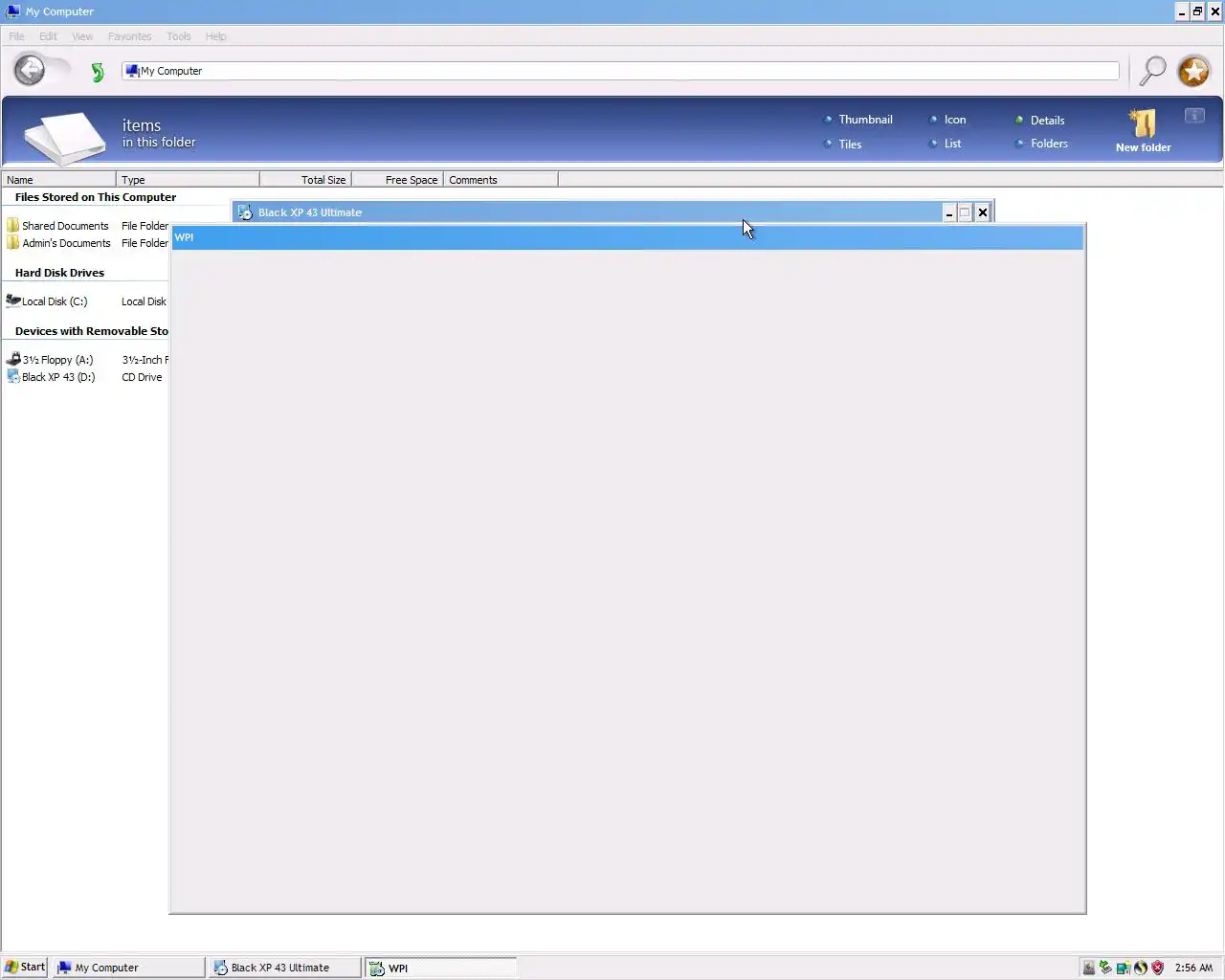Sort by the Name column header
Image resolution: width=1225 pixels, height=980 pixels.
coord(58,180)
